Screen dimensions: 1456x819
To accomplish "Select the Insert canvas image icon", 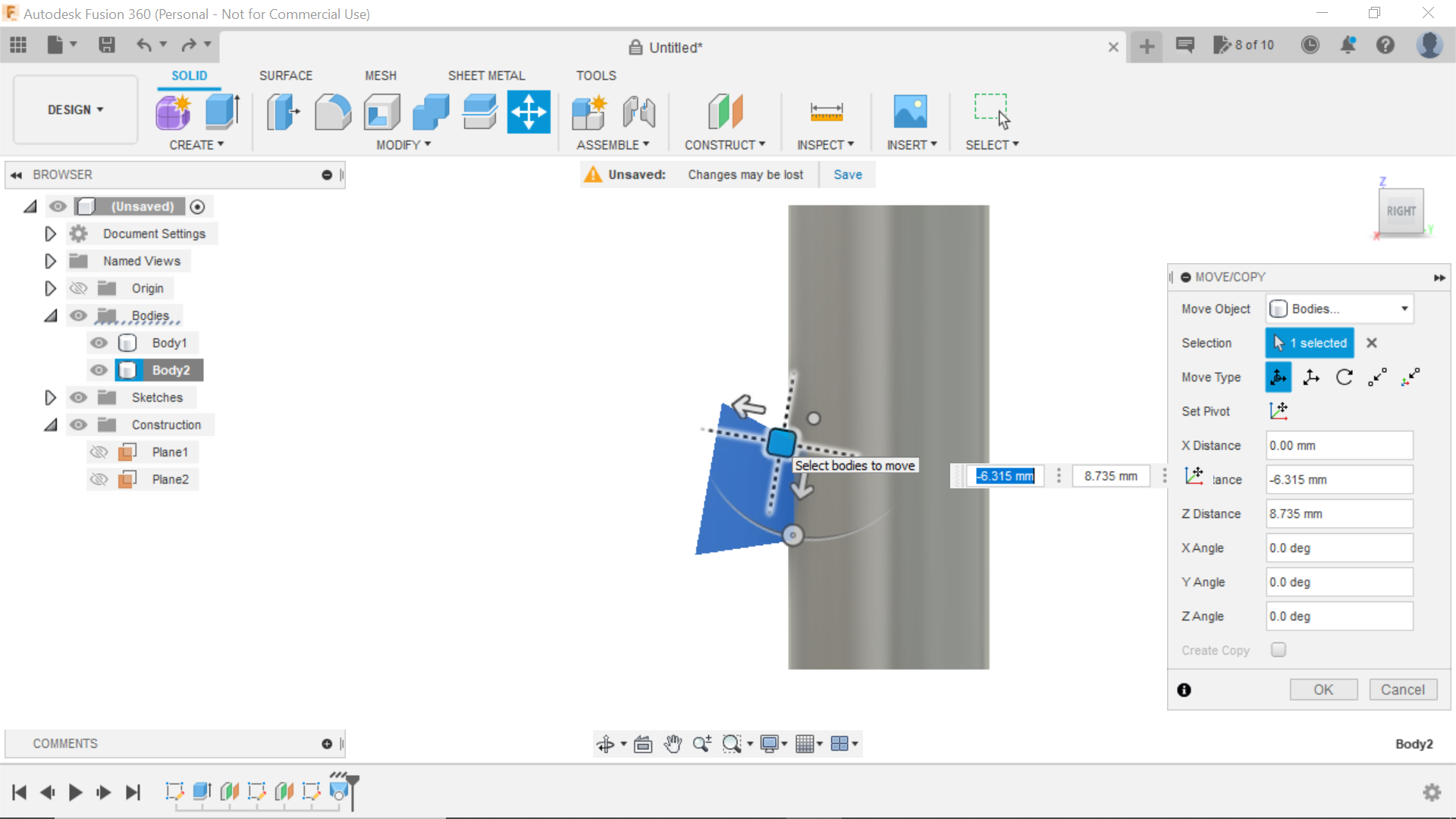I will pyautogui.click(x=911, y=111).
